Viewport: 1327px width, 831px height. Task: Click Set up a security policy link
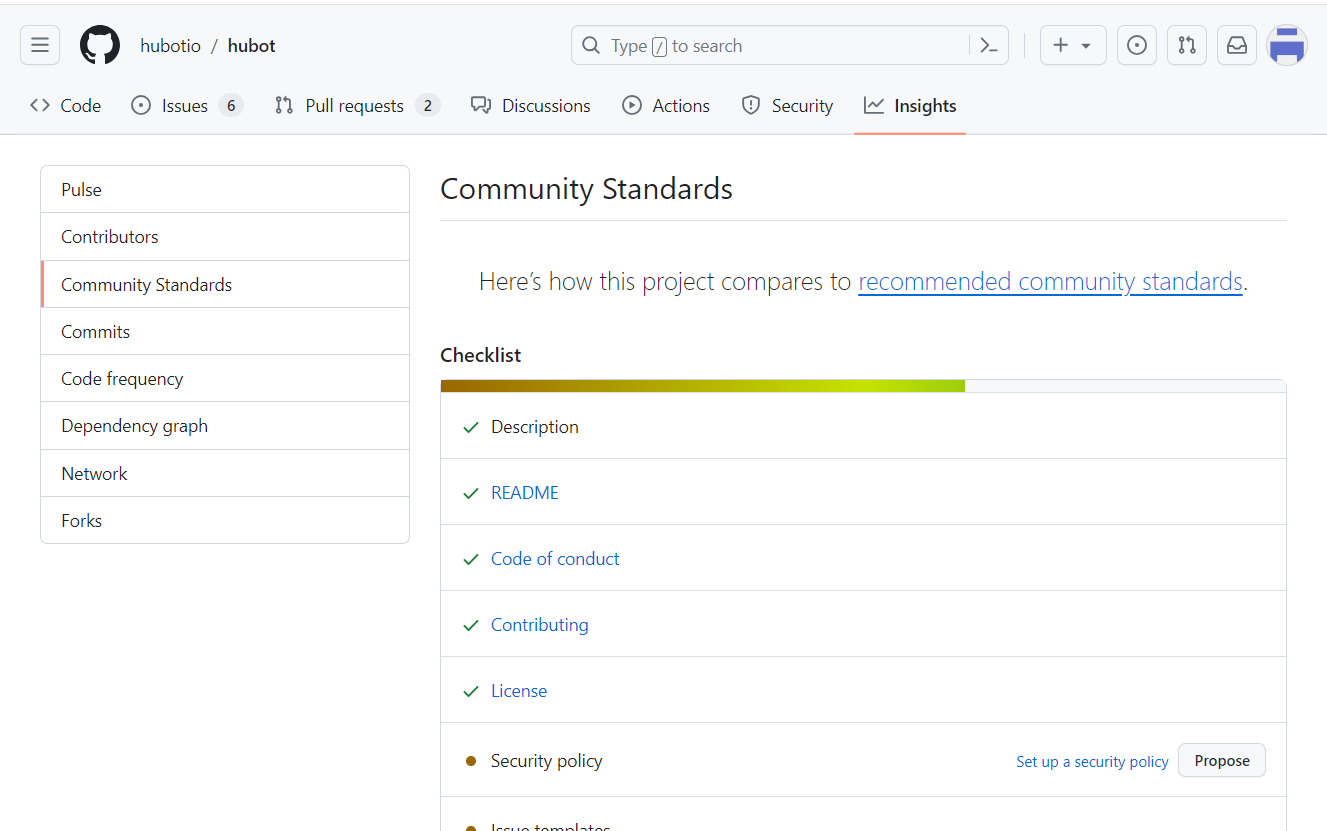(x=1092, y=762)
